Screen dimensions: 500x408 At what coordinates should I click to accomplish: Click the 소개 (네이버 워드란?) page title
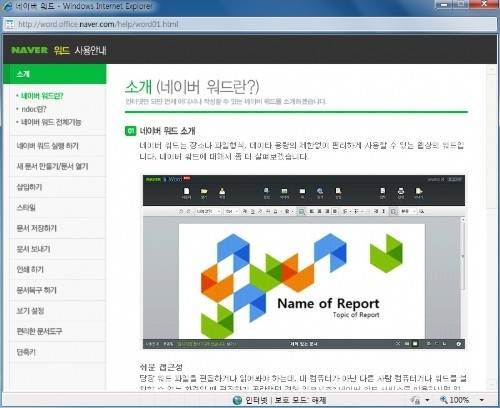pos(192,87)
